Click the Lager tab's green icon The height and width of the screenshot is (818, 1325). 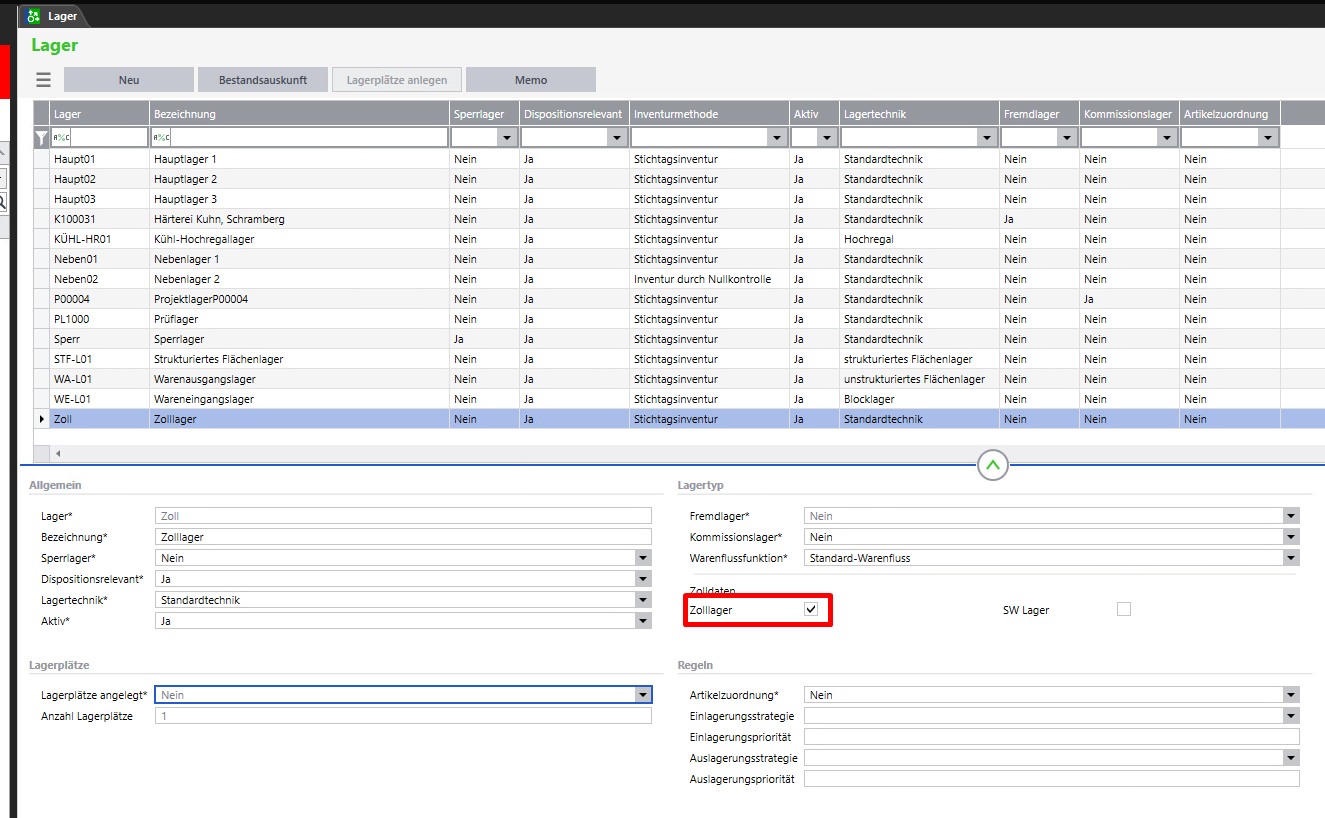pos(34,16)
